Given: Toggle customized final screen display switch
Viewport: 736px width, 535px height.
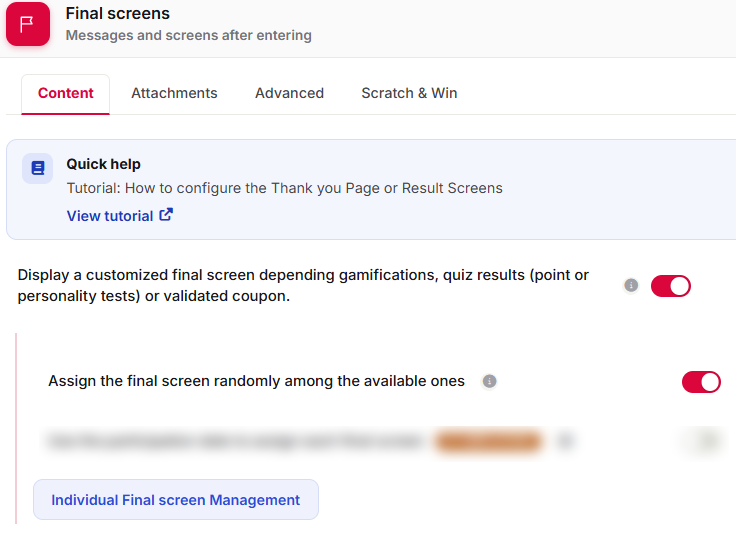Looking at the screenshot, I should (670, 286).
